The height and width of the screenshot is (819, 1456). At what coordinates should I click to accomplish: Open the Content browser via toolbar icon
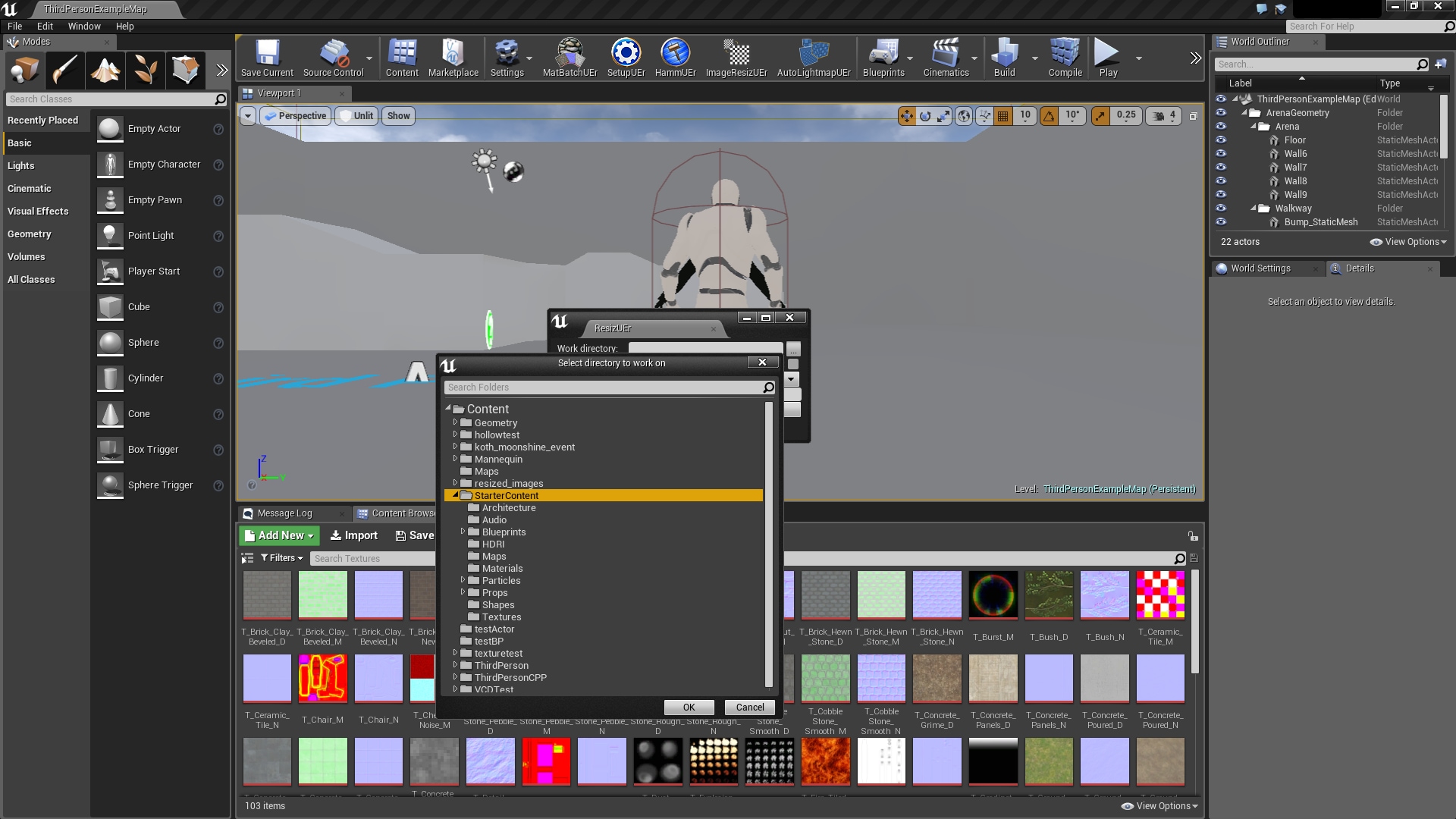click(402, 57)
